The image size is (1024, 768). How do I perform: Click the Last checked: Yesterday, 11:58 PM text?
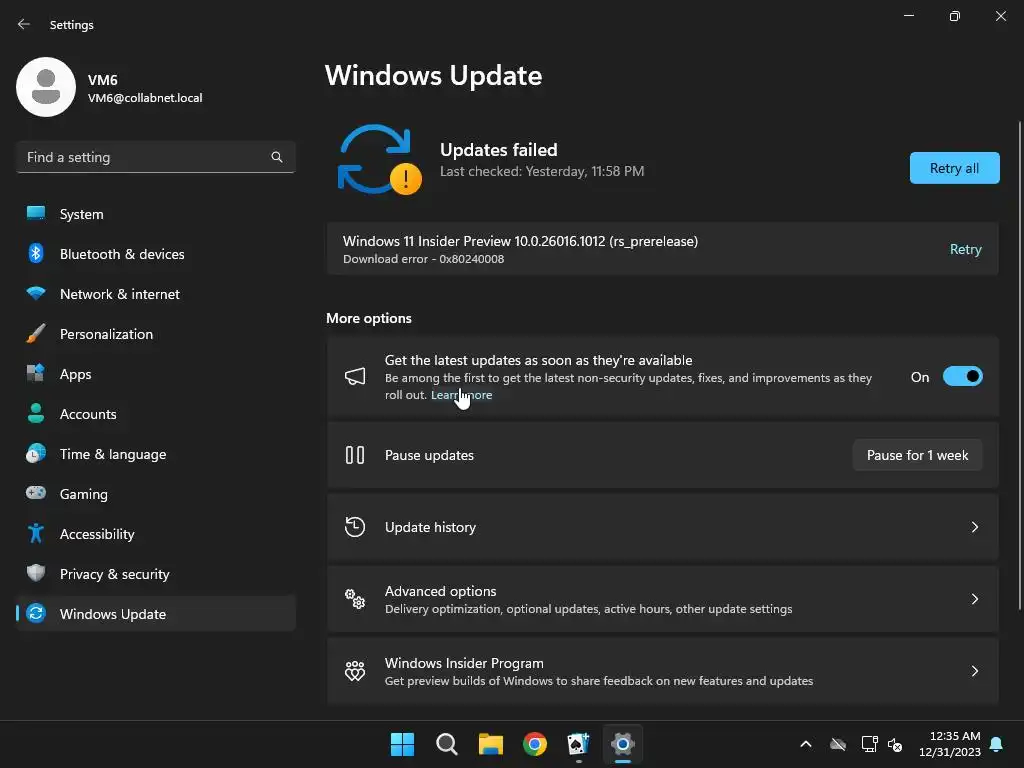(x=541, y=171)
